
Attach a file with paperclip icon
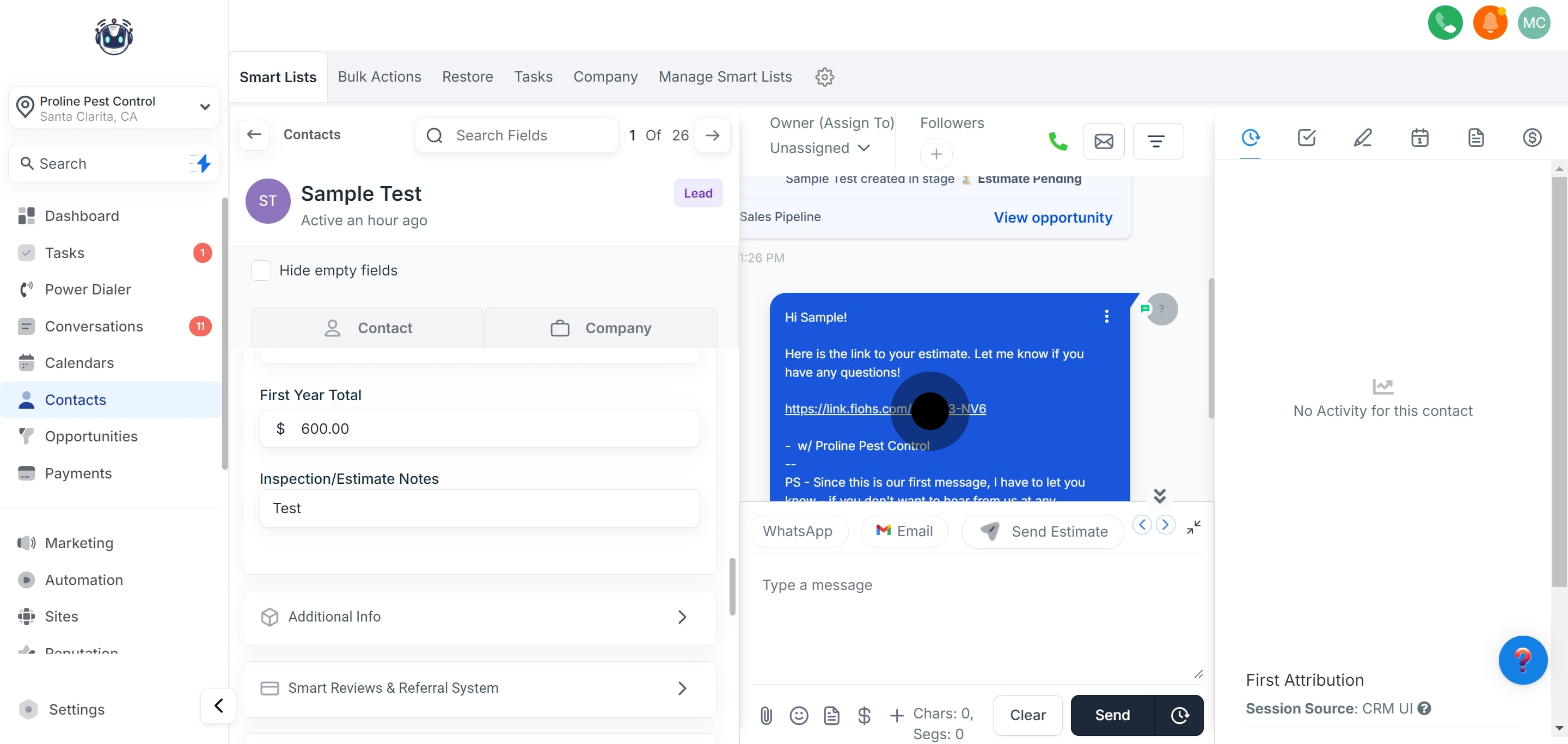tap(765, 715)
